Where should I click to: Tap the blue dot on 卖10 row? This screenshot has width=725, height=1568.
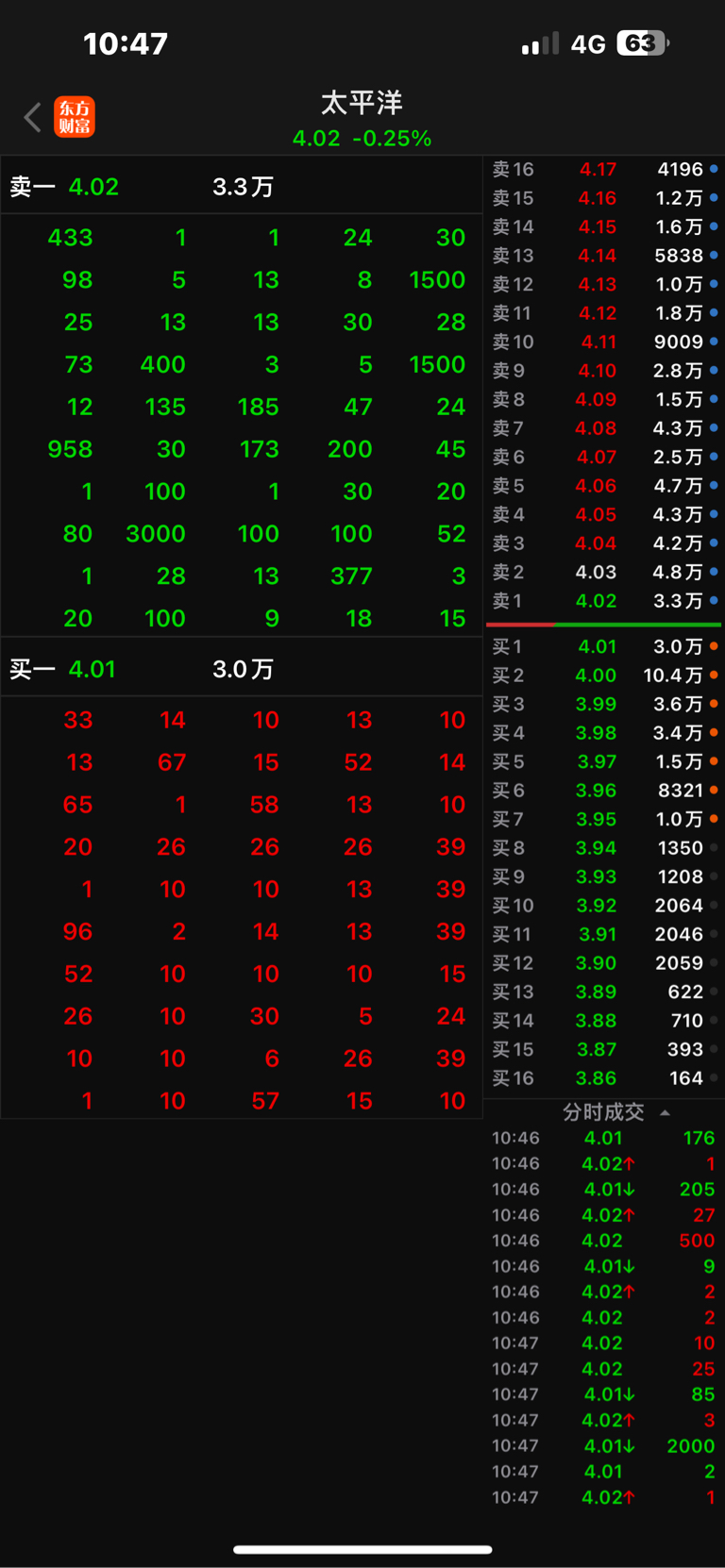click(x=714, y=342)
